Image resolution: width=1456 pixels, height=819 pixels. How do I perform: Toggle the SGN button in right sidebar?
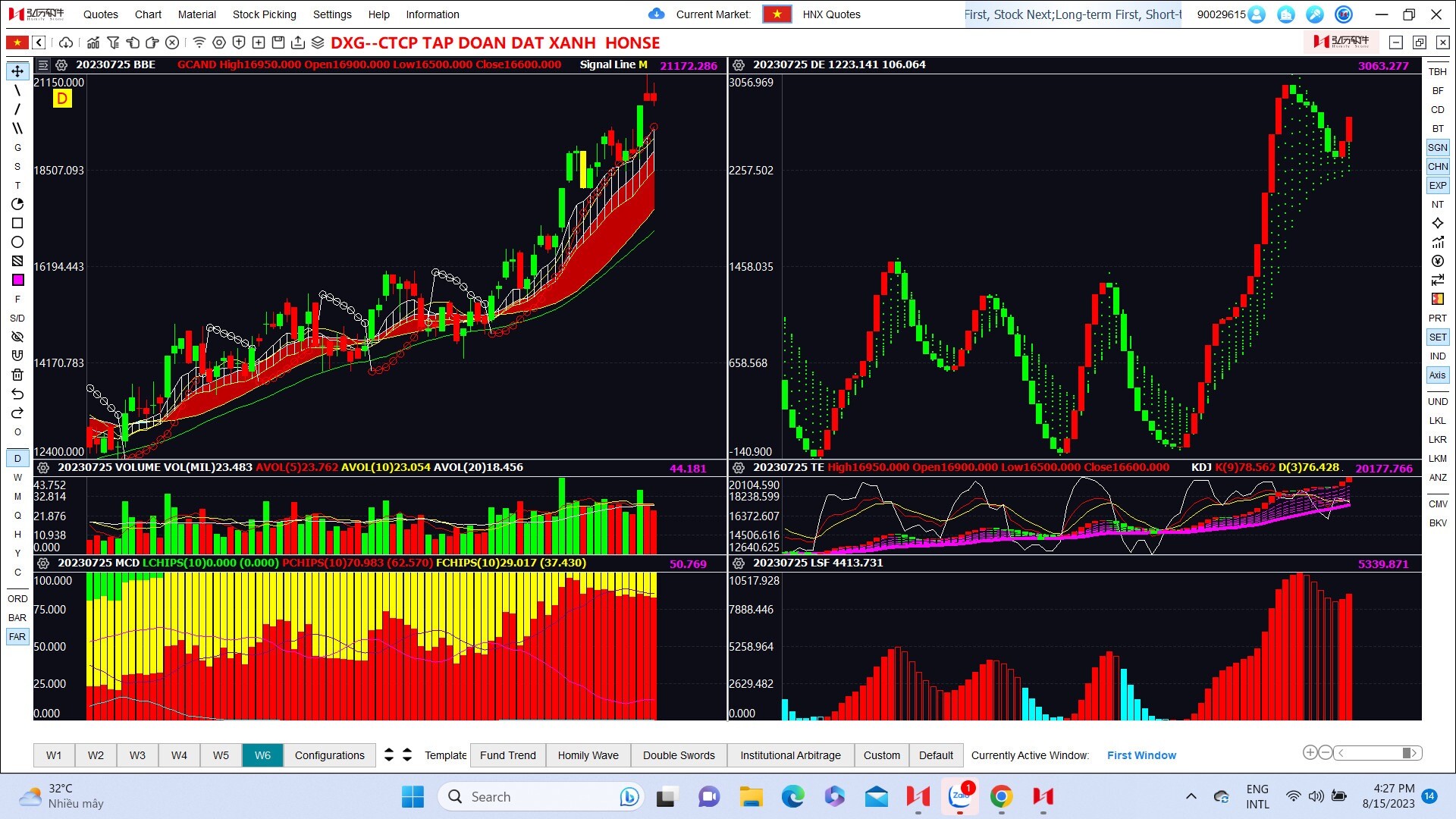click(x=1438, y=148)
